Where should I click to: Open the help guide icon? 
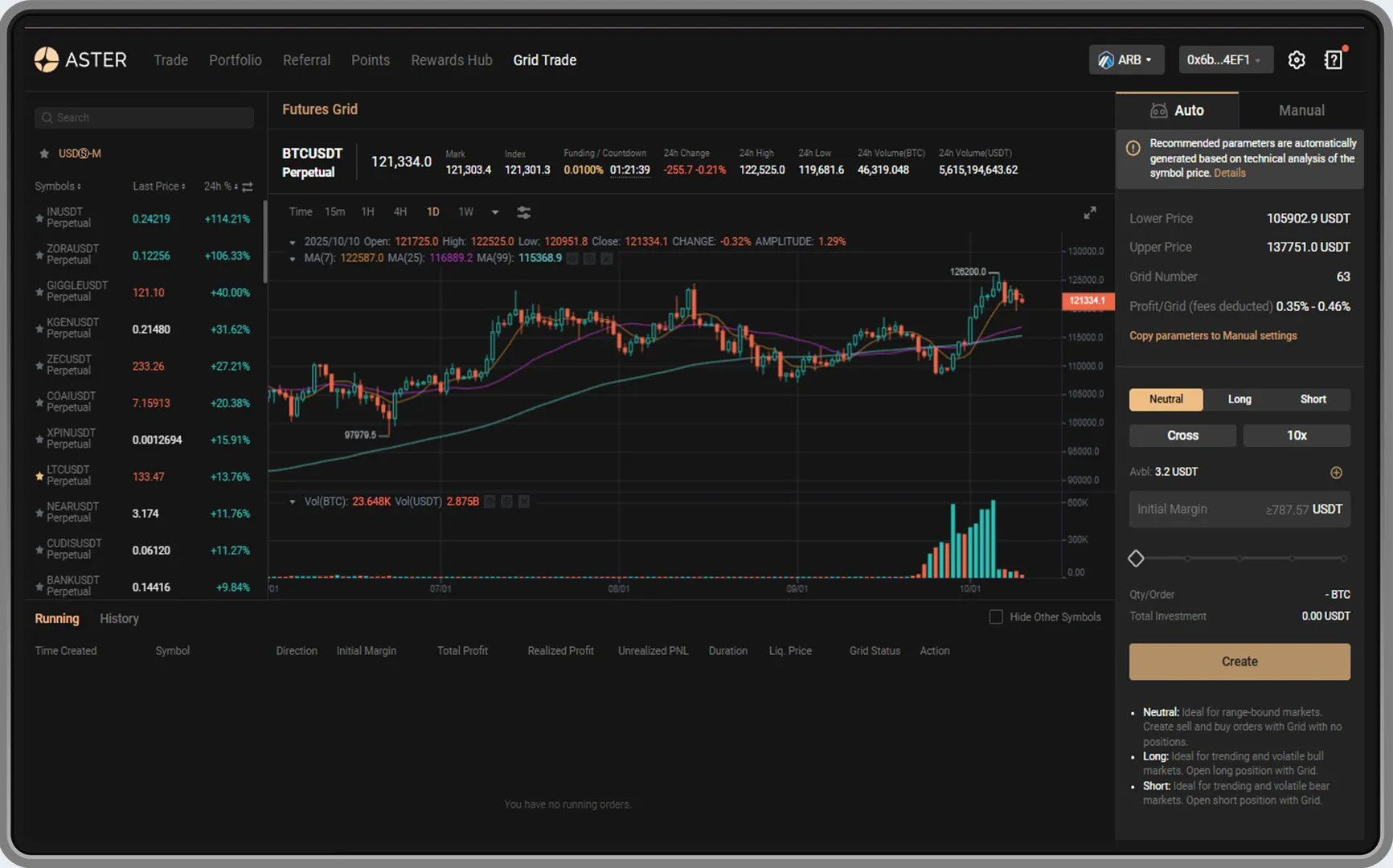pyautogui.click(x=1334, y=60)
